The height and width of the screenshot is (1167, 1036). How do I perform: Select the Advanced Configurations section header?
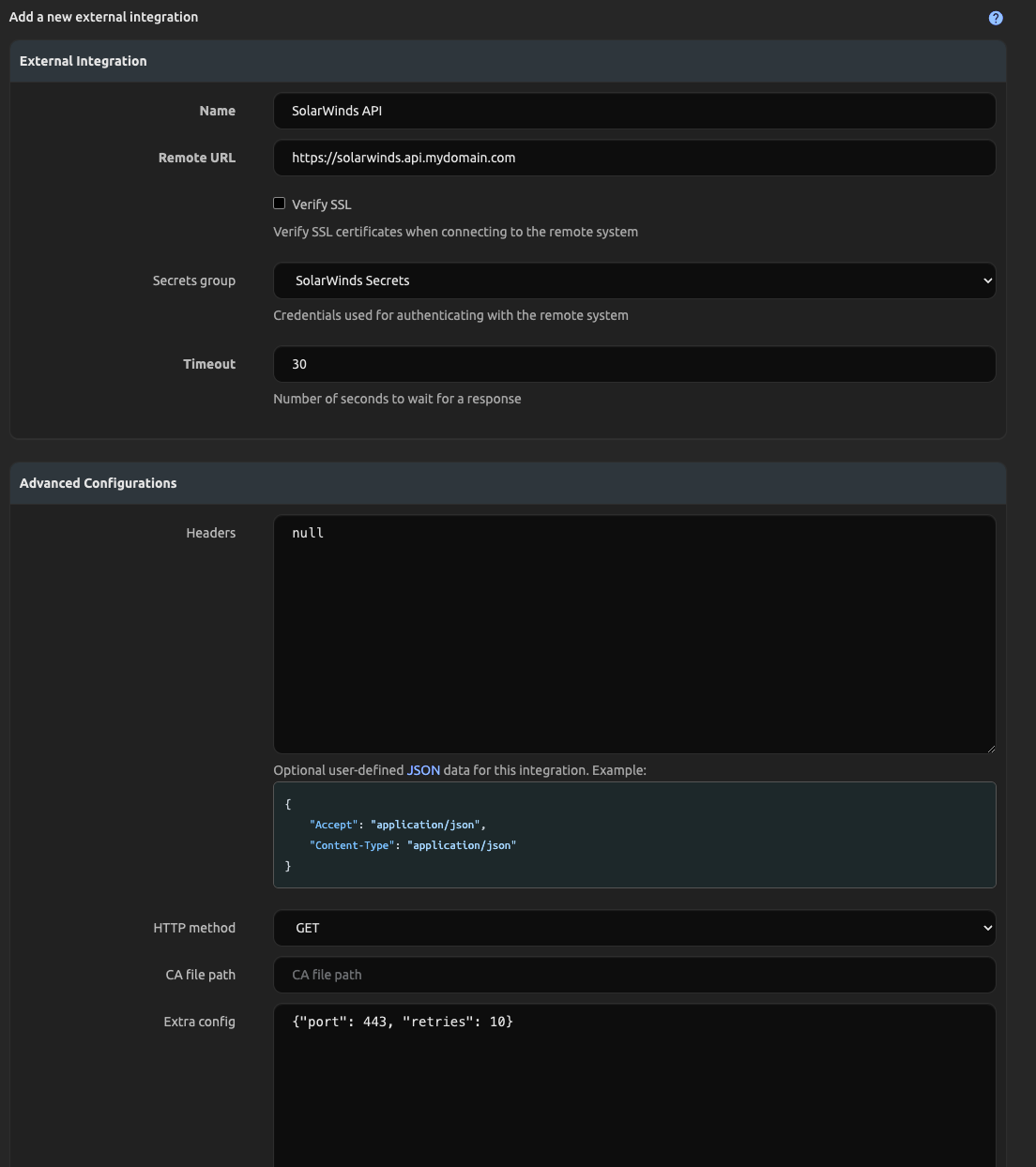[98, 482]
